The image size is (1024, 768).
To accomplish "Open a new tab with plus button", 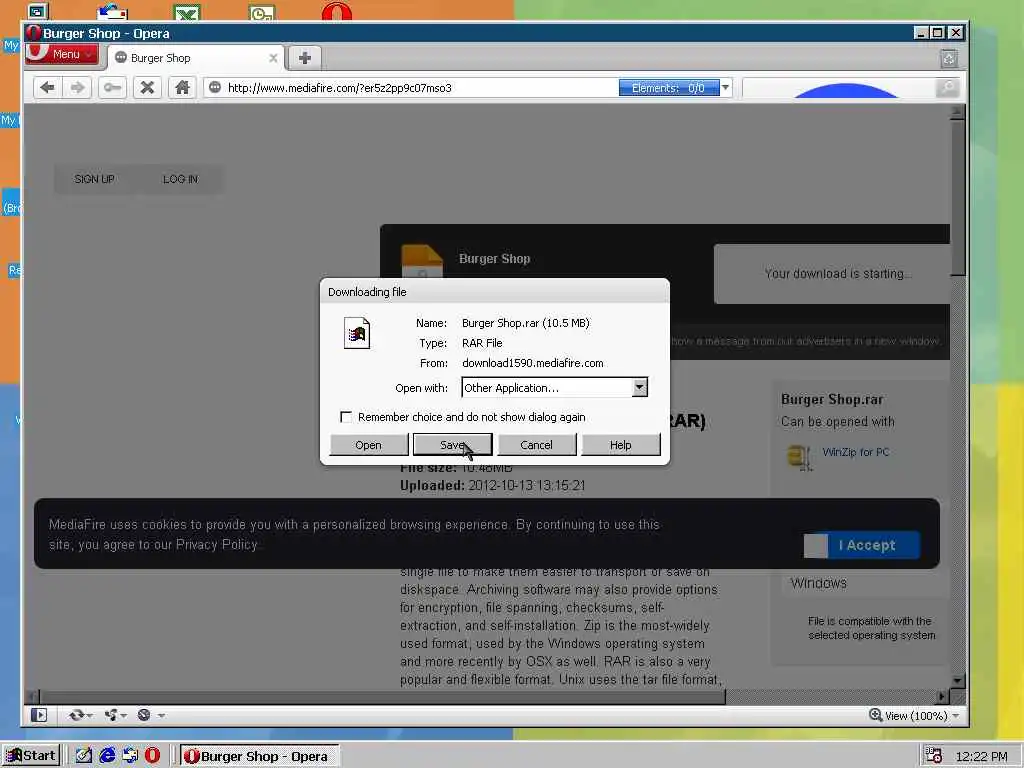I will [x=304, y=58].
